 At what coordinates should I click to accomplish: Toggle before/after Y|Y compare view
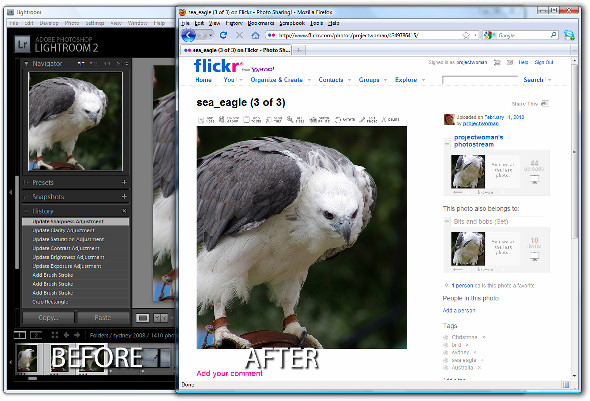tap(161, 318)
